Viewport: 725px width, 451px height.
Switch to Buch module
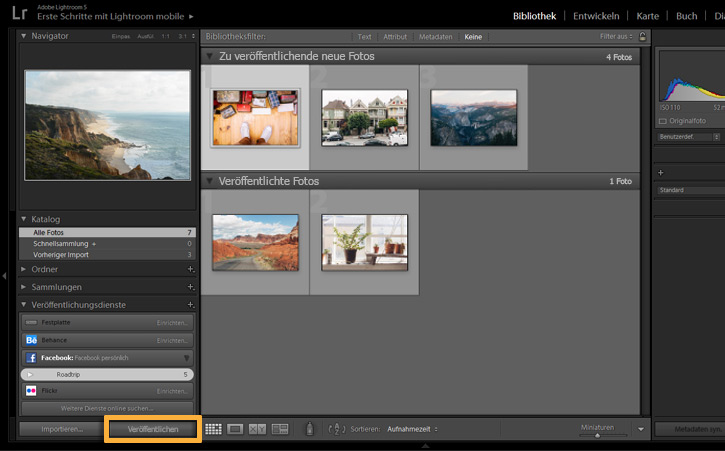(686, 16)
